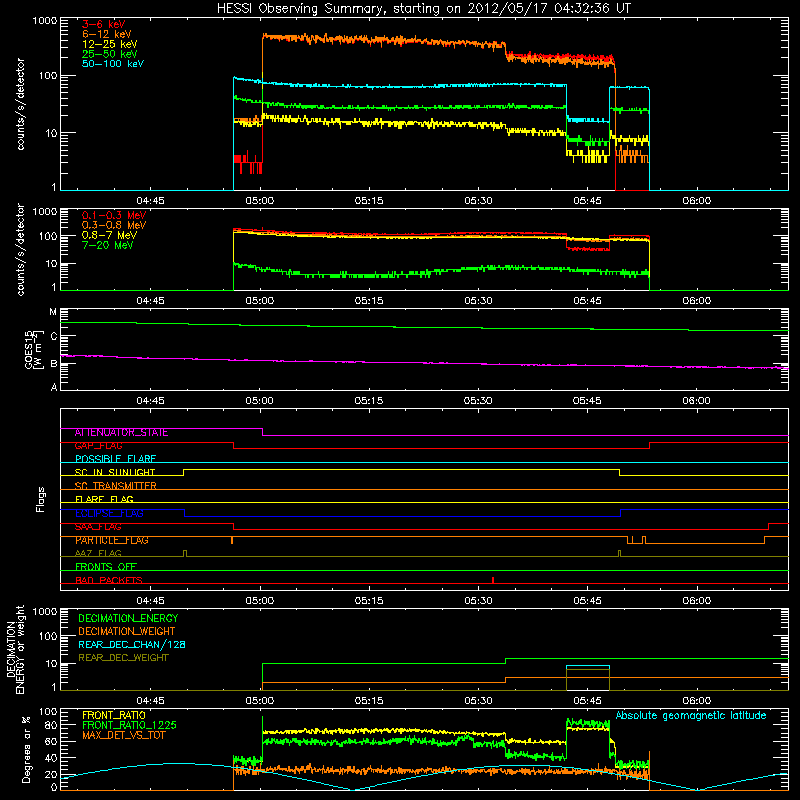
Task: Click the SC_TRANSMITTER flag label
Action: (115, 486)
